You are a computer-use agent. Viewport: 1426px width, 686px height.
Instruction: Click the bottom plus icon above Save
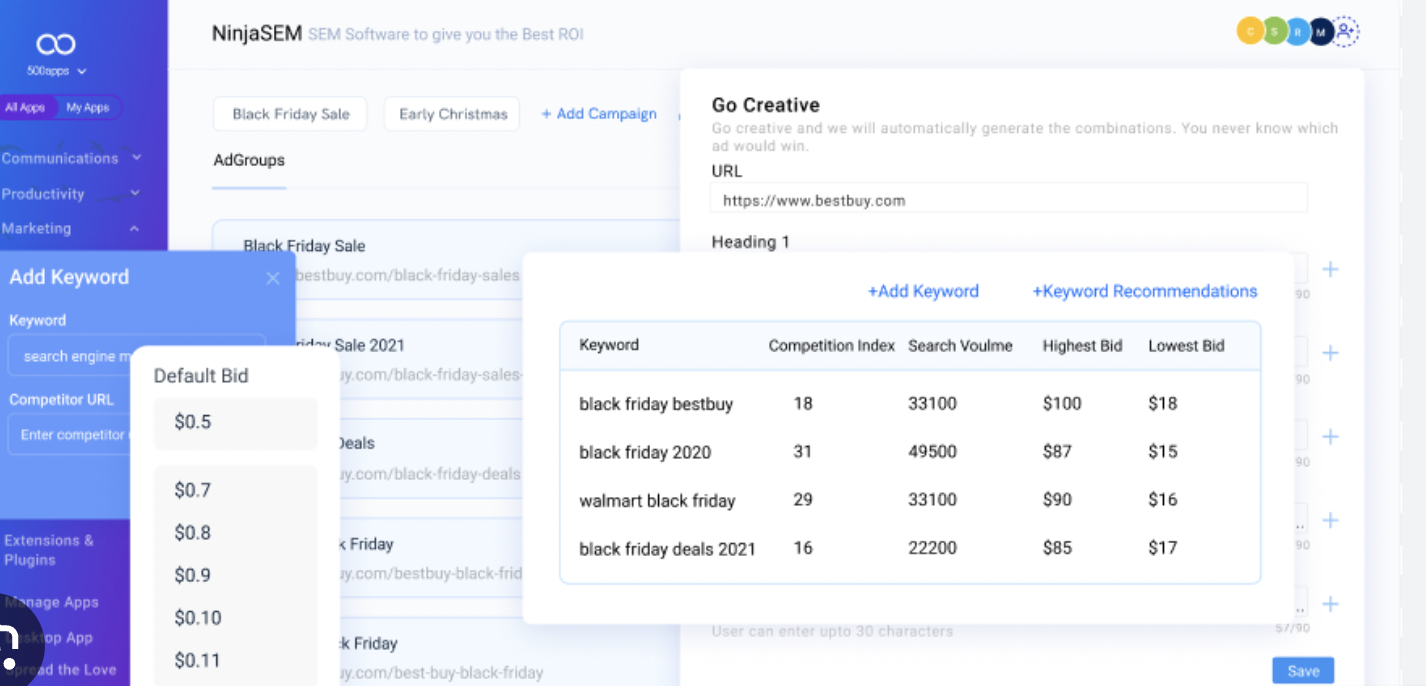click(1330, 604)
